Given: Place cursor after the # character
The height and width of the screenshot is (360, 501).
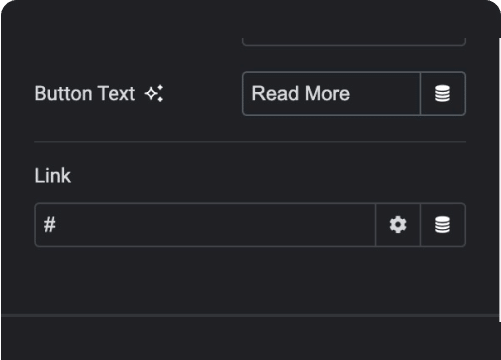Looking at the screenshot, I should click(x=57, y=225).
